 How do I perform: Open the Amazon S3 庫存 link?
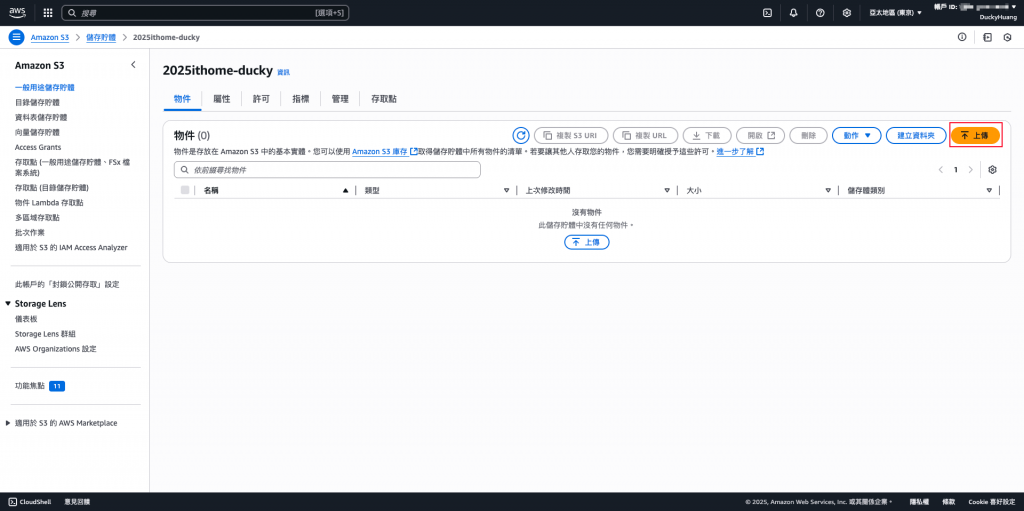(x=384, y=152)
